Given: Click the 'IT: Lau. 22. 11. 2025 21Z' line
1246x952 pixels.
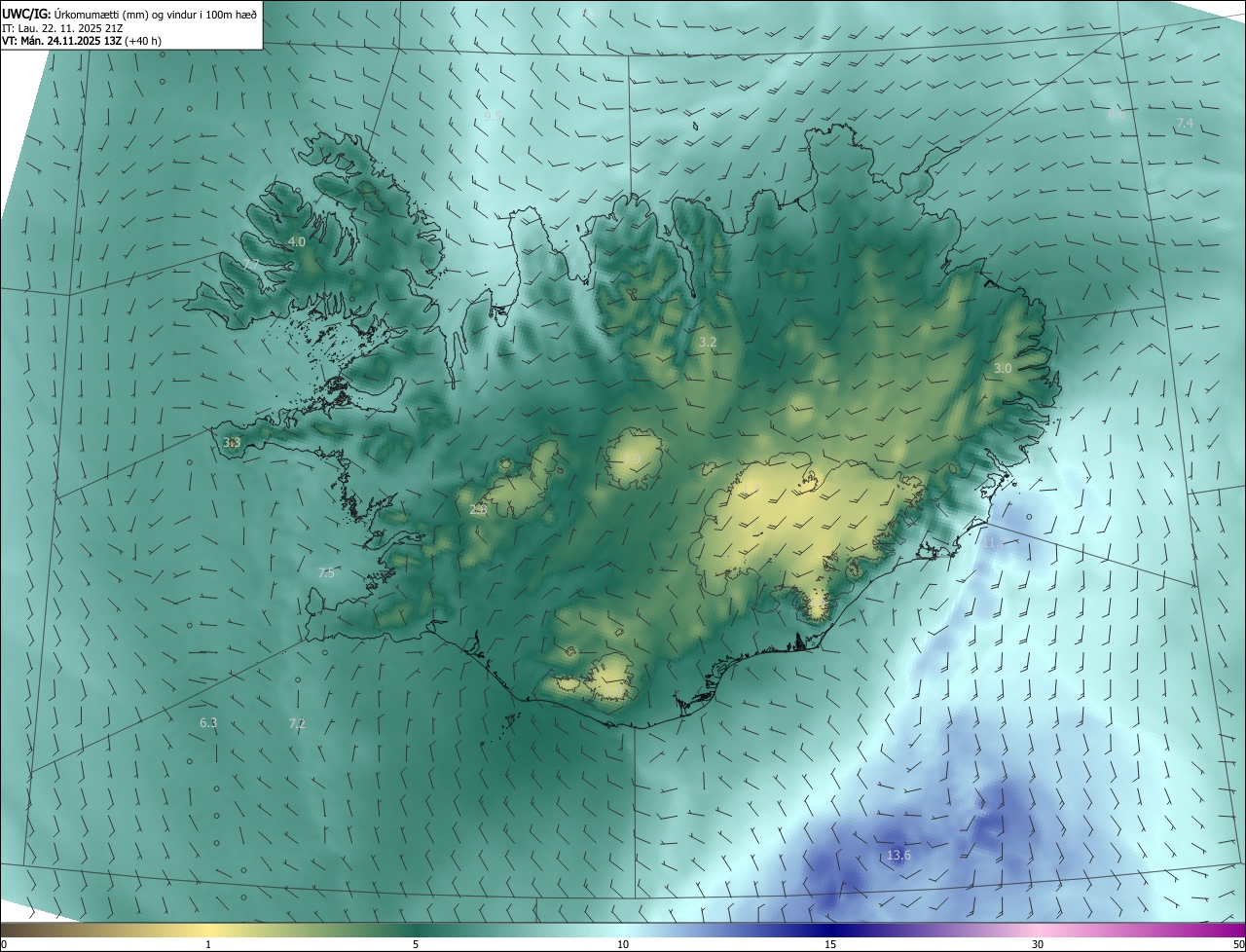Looking at the screenshot, I should tap(62, 28).
